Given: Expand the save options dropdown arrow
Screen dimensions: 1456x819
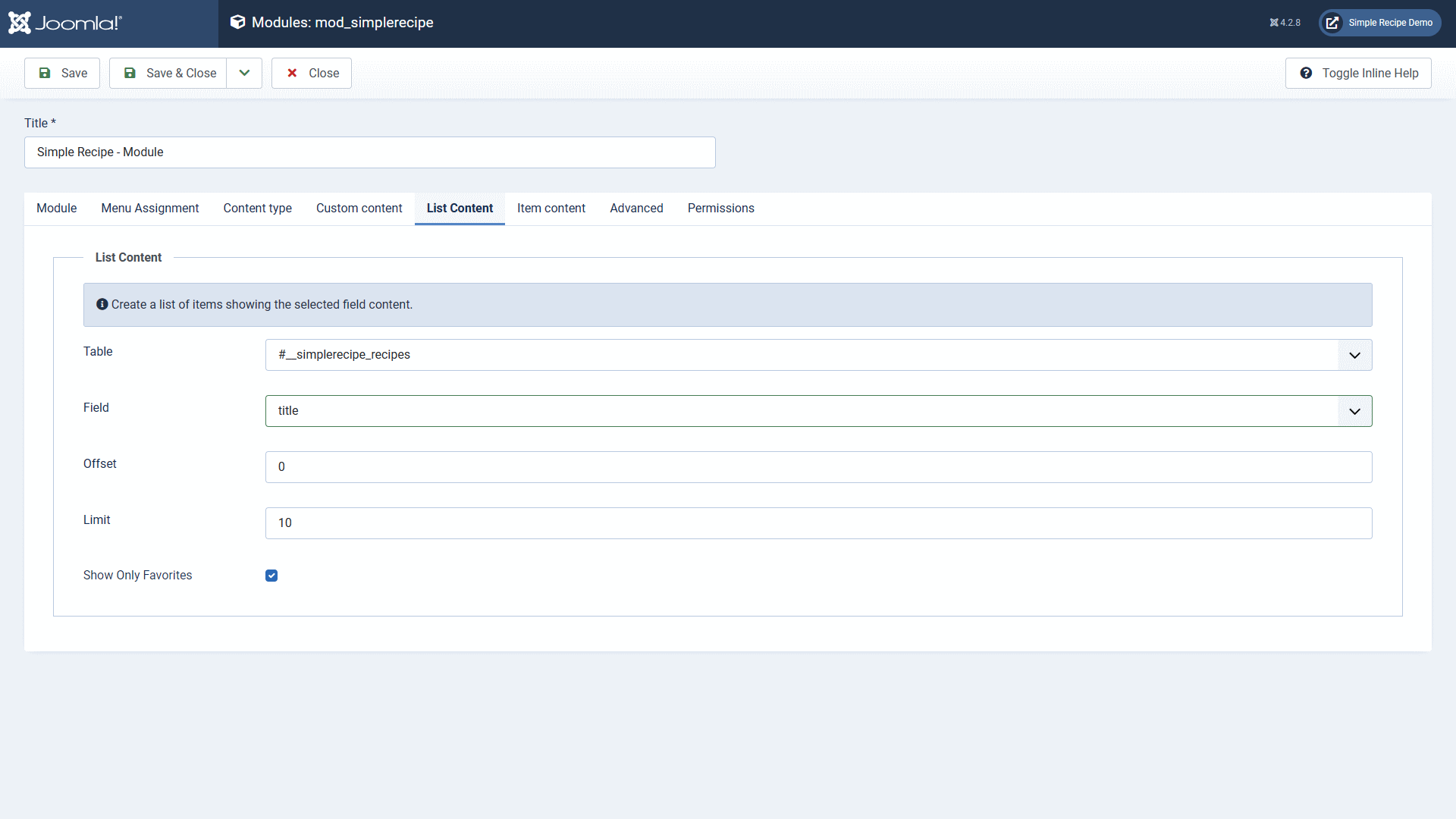Looking at the screenshot, I should click(244, 74).
